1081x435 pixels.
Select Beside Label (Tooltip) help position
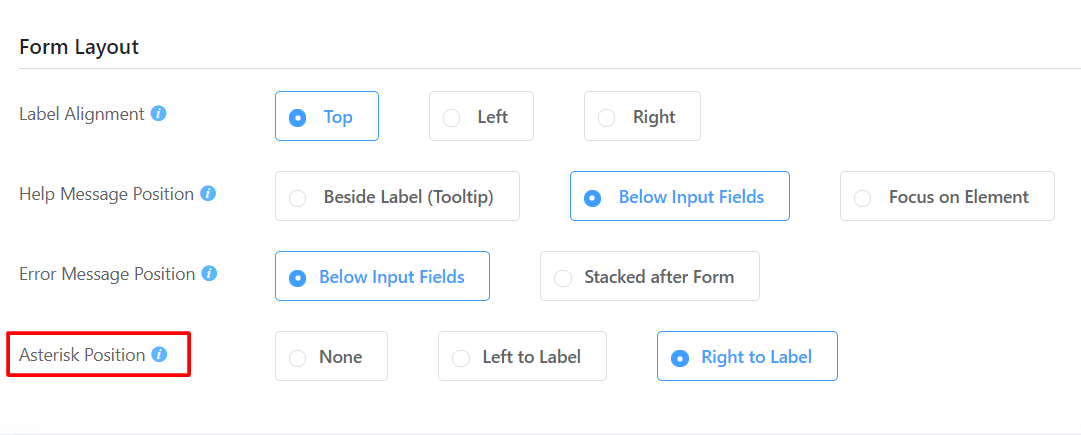[397, 196]
